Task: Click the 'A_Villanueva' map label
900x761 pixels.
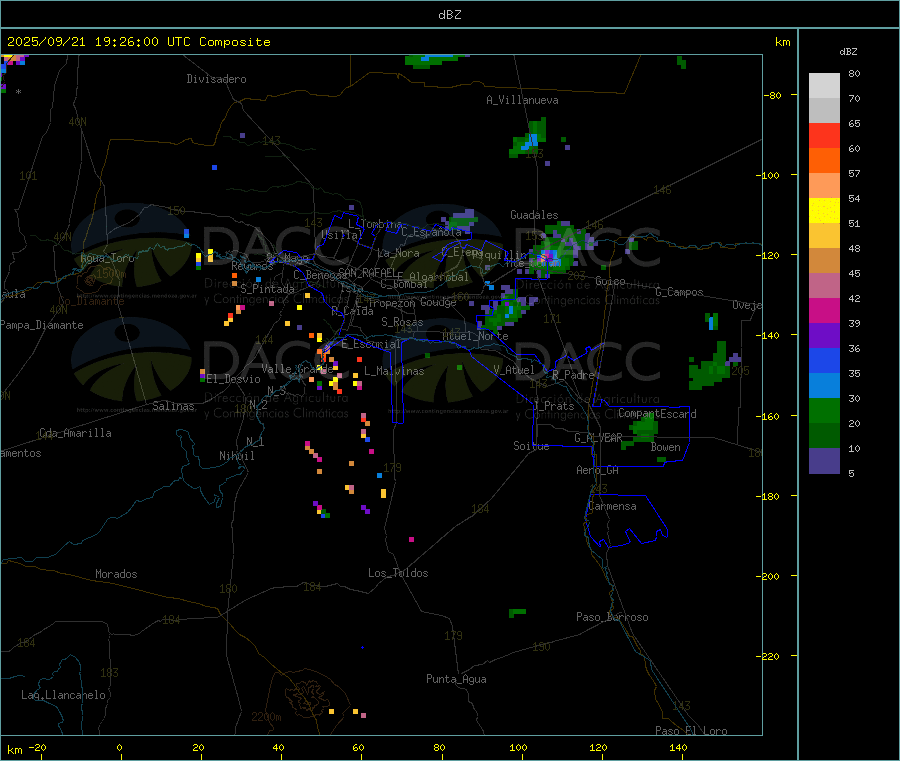Action: 522,100
